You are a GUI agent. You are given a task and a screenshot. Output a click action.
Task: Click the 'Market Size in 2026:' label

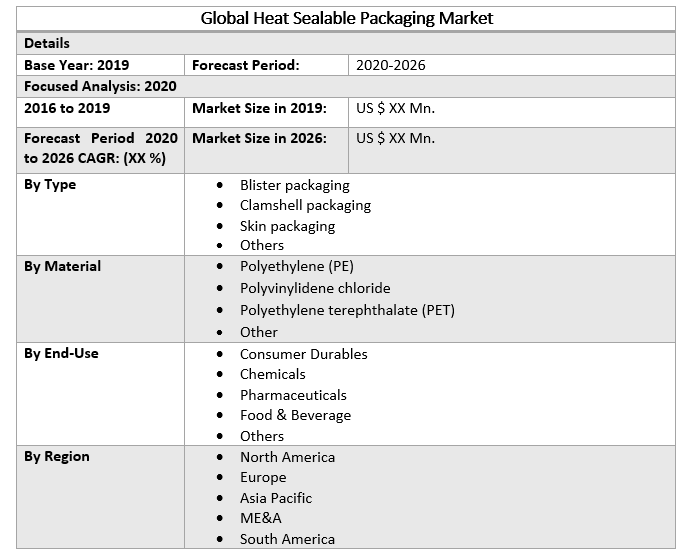click(x=259, y=138)
